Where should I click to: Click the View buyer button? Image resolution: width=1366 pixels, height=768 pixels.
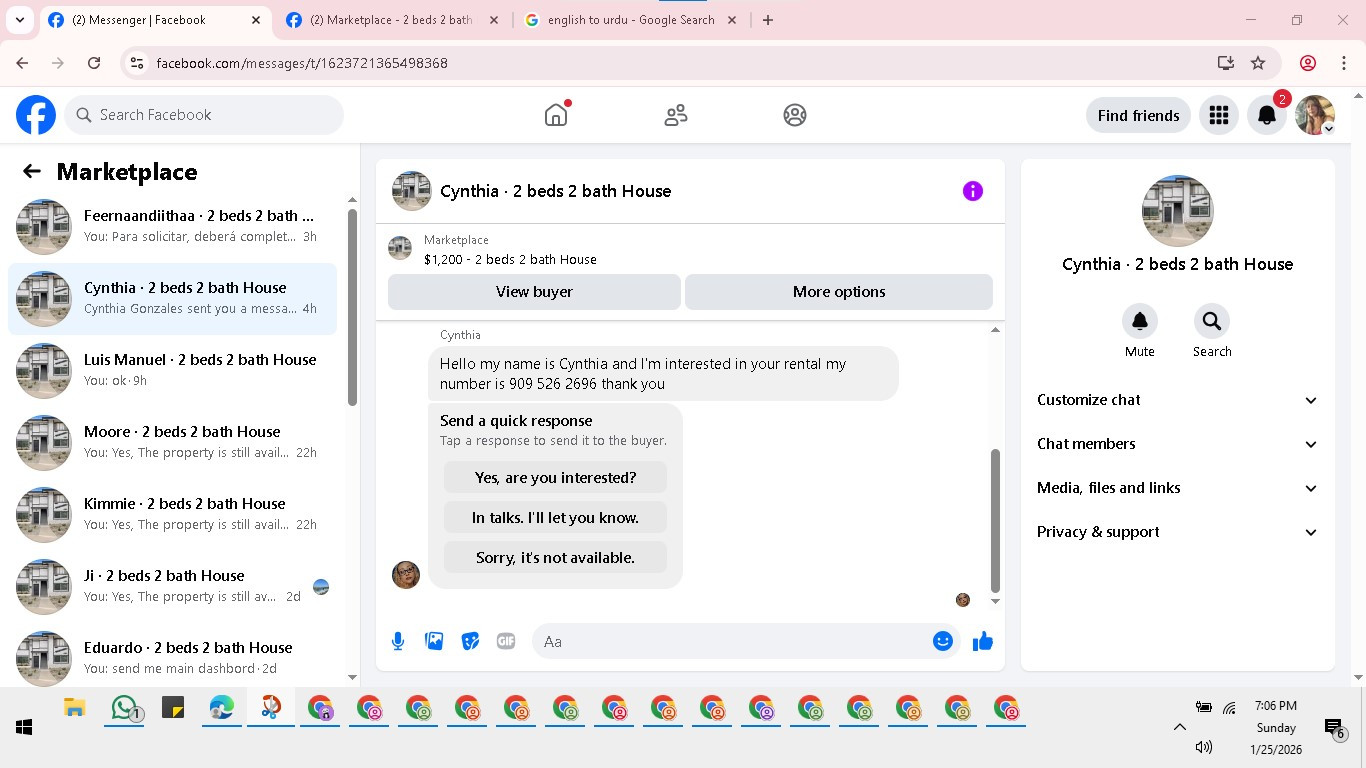point(534,292)
